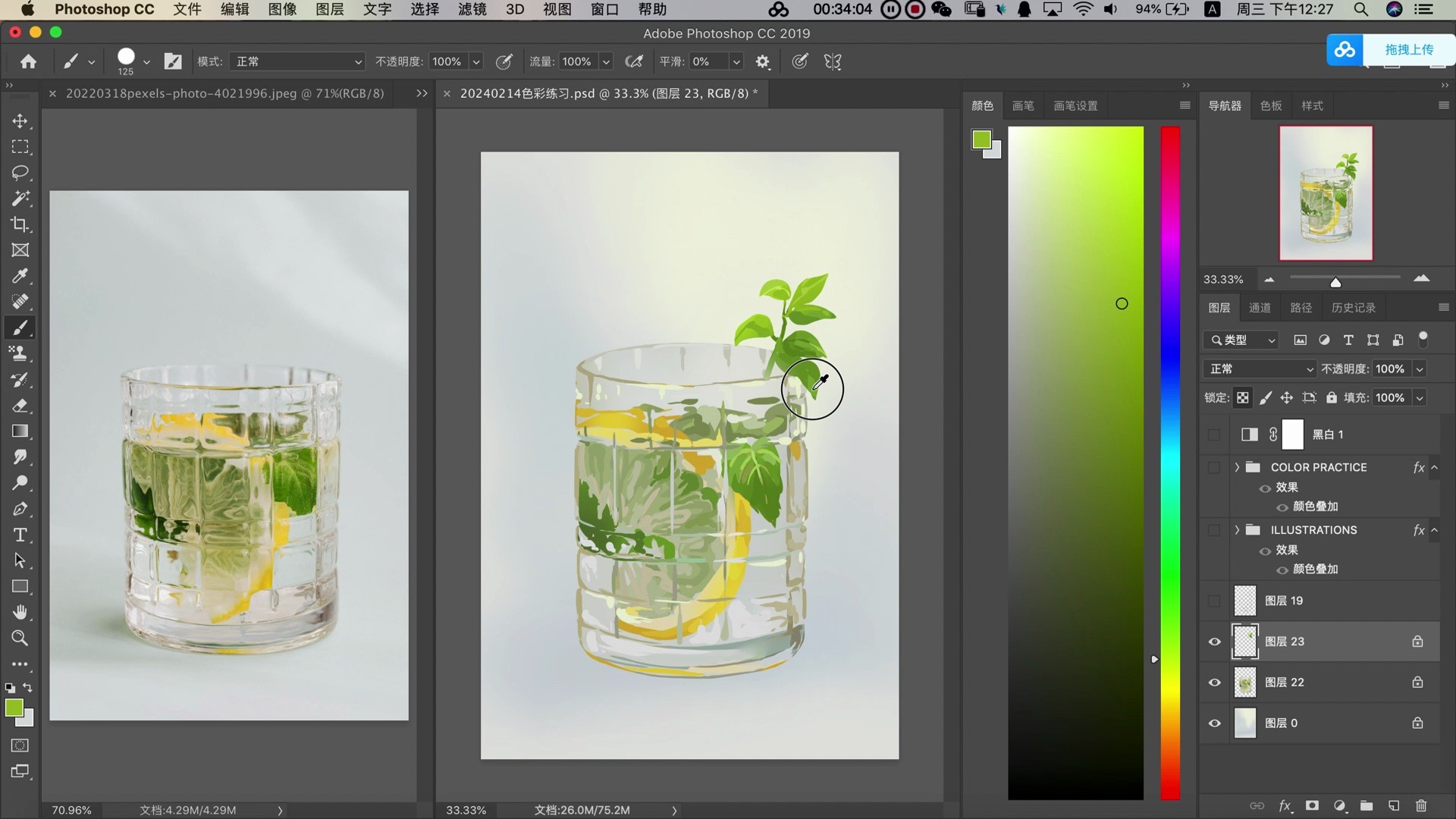Switch to the 通道 tab

(x=1259, y=307)
